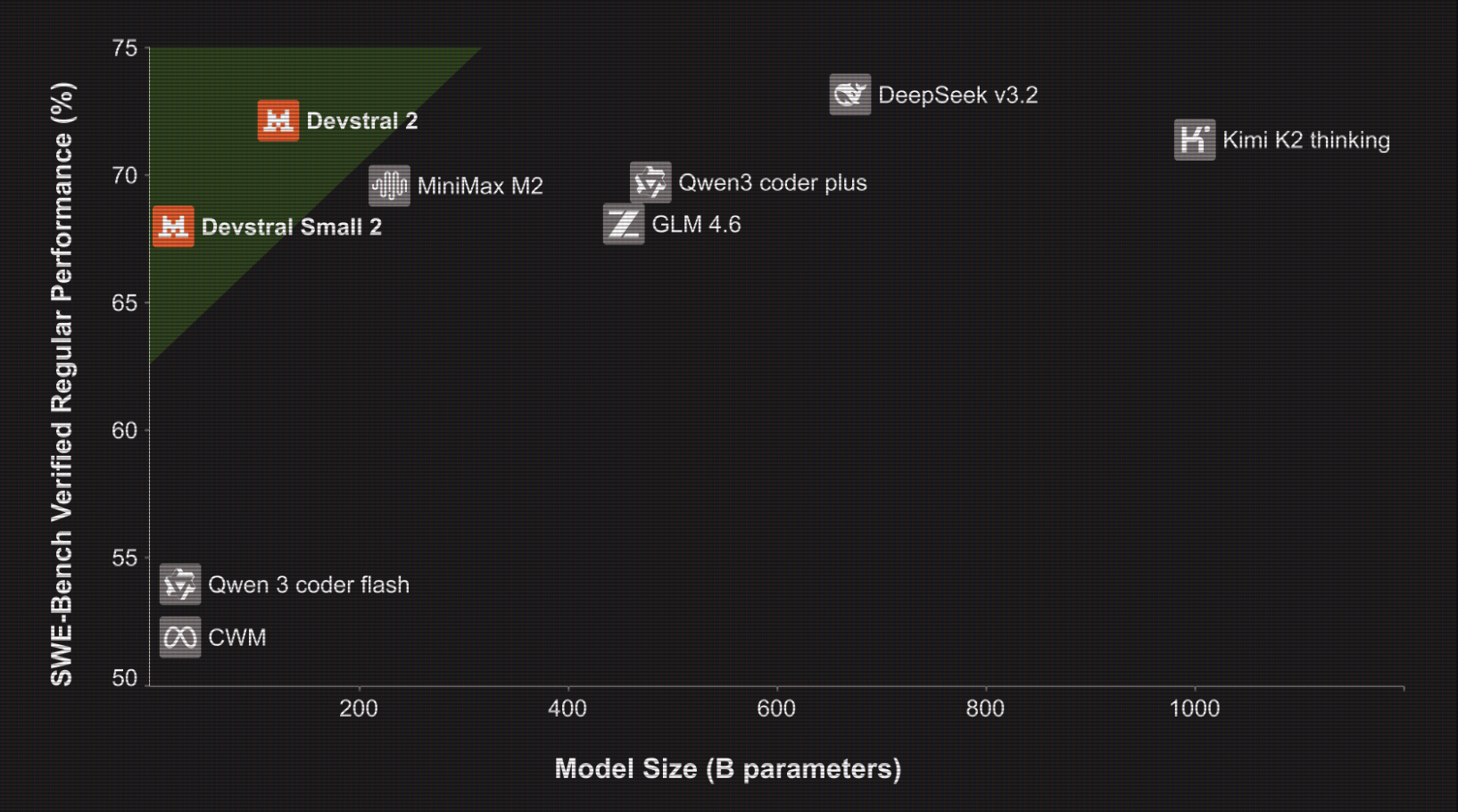The width and height of the screenshot is (1458, 812).
Task: Click the Qwen3 coder plus icon
Action: (650, 183)
